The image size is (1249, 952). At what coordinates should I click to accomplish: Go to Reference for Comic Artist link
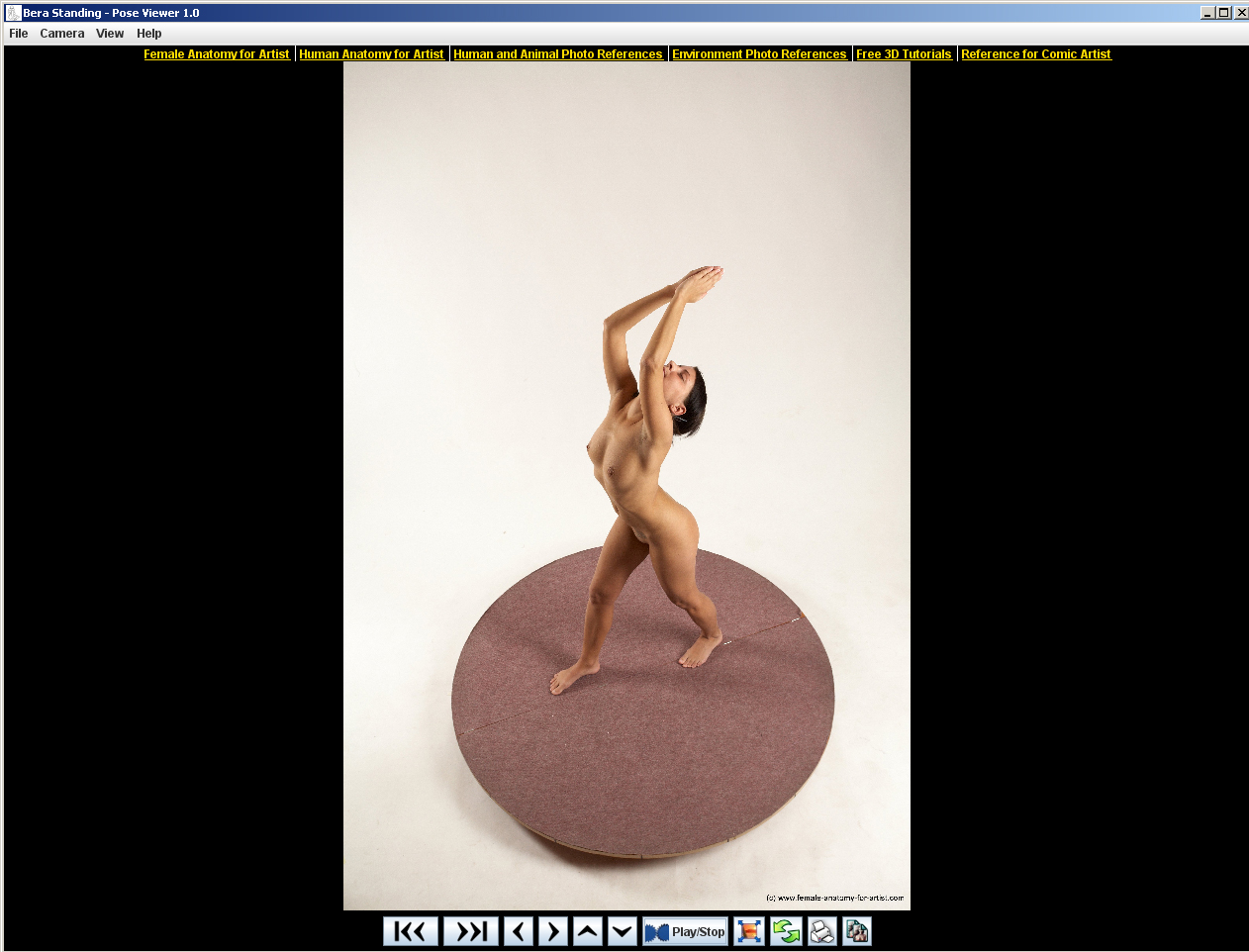click(1035, 54)
